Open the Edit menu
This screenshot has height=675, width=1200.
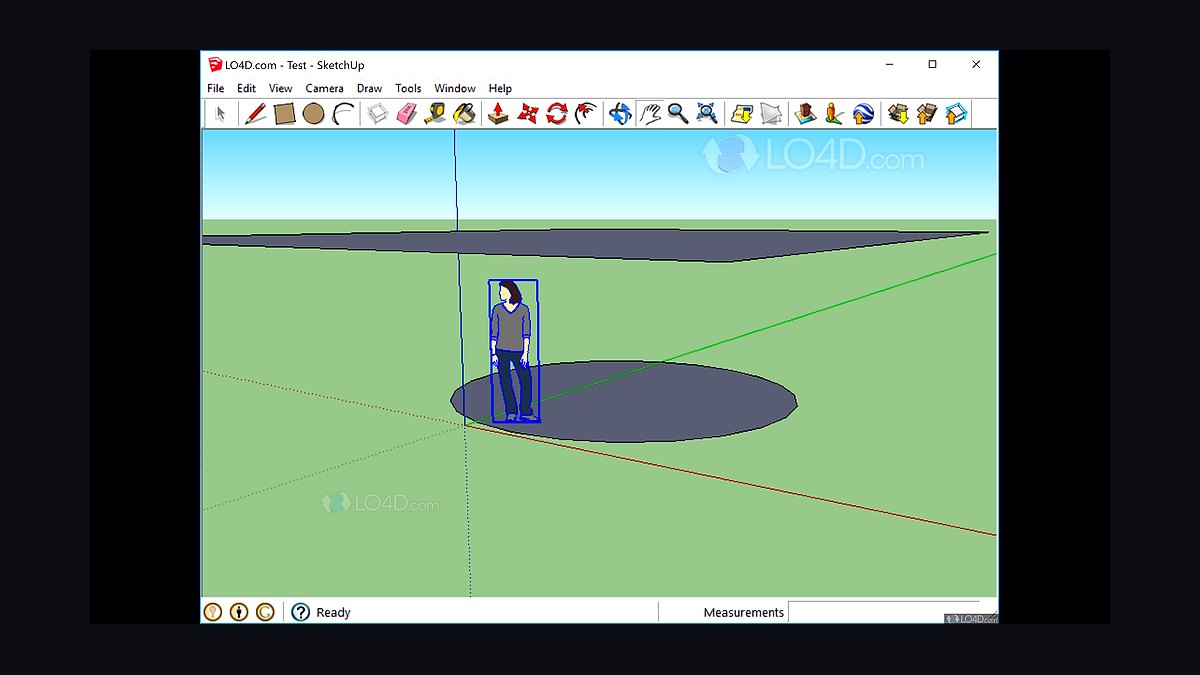pos(246,88)
